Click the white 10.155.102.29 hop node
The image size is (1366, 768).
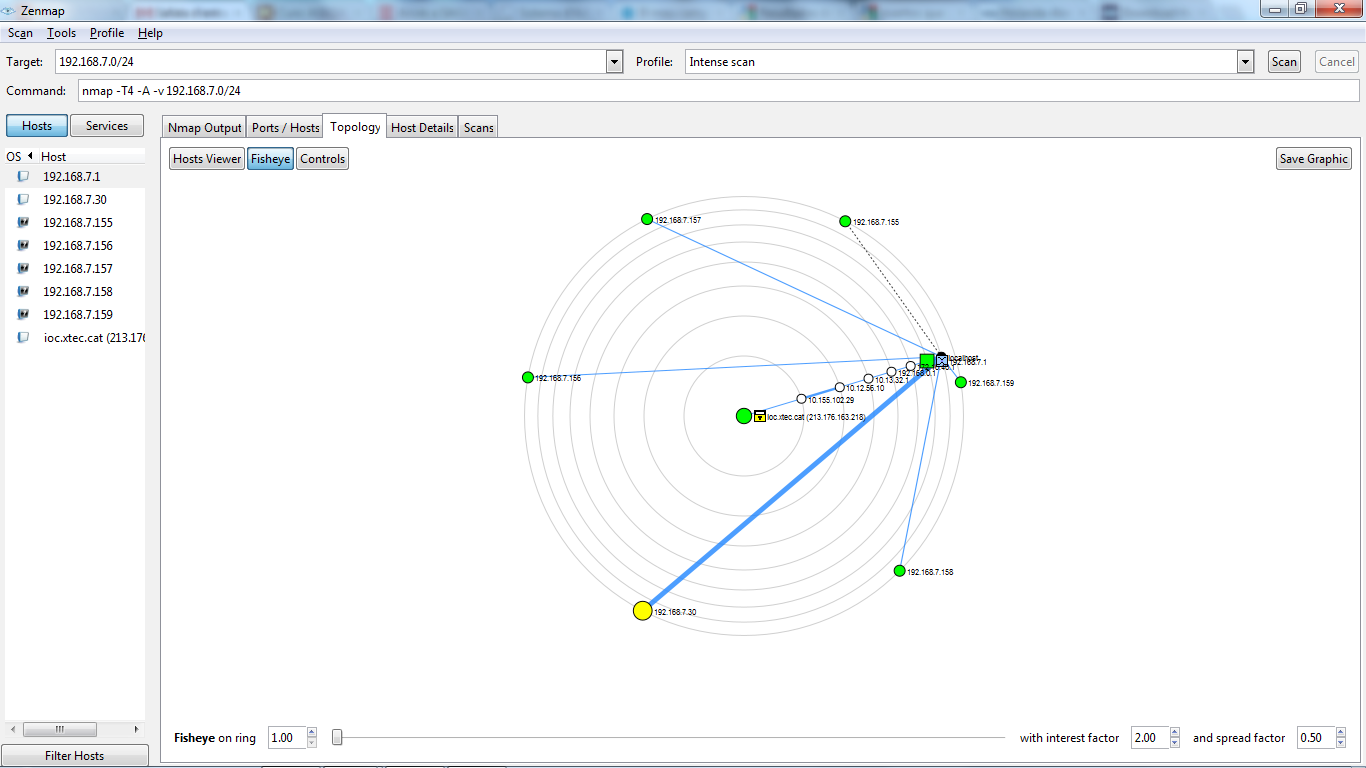coord(801,398)
